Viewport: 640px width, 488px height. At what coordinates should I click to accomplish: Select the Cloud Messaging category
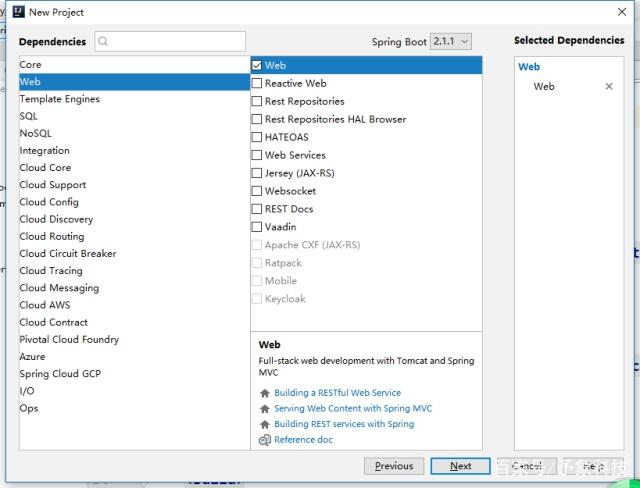tap(134, 288)
